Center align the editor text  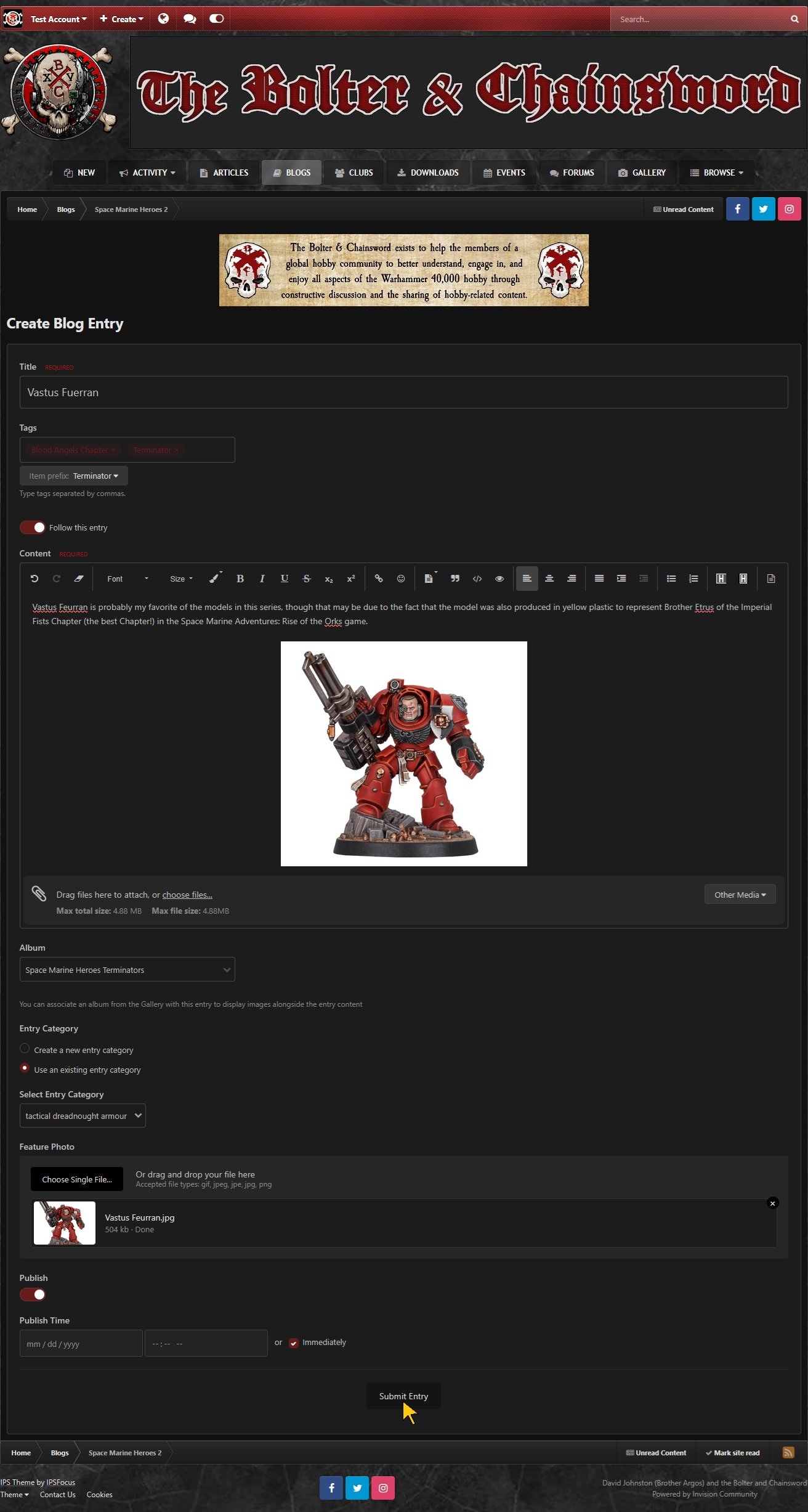click(549, 579)
